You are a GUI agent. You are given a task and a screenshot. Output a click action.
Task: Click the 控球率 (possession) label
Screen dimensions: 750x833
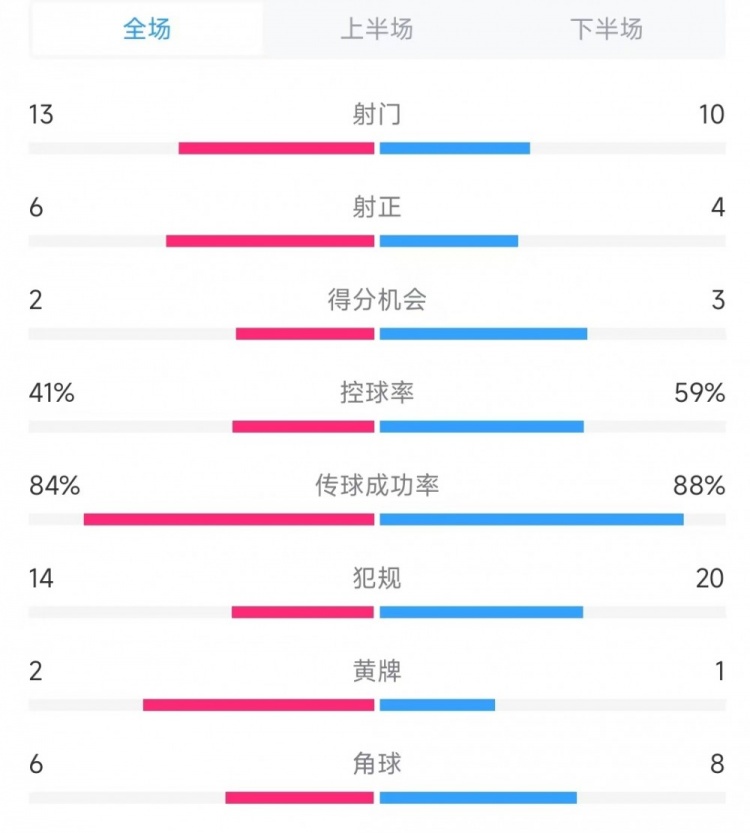pos(375,393)
